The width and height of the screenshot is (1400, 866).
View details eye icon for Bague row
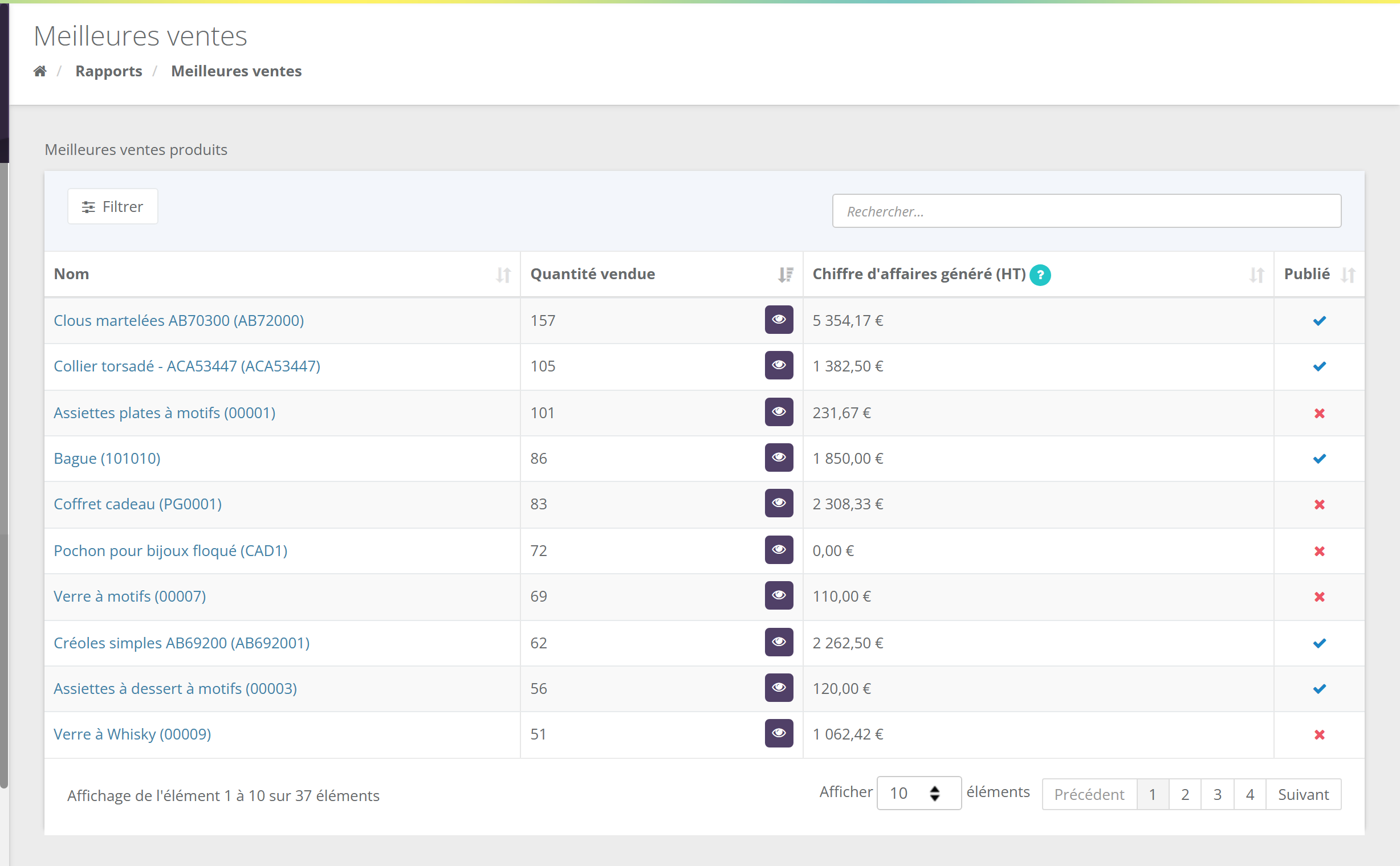point(779,457)
